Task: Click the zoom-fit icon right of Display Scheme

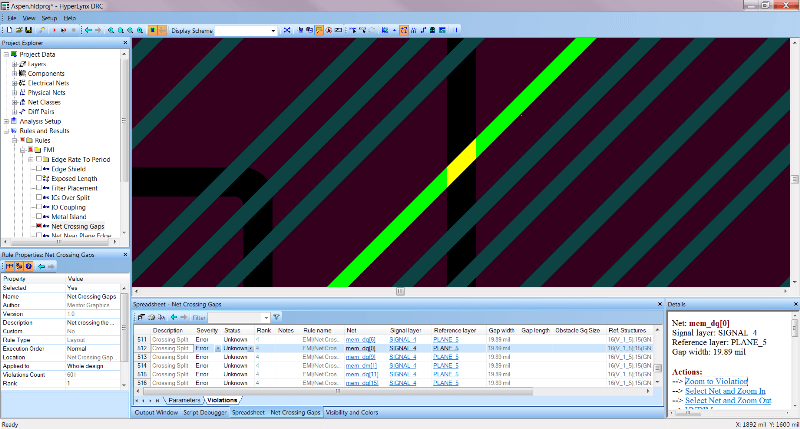Action: [x=287, y=31]
